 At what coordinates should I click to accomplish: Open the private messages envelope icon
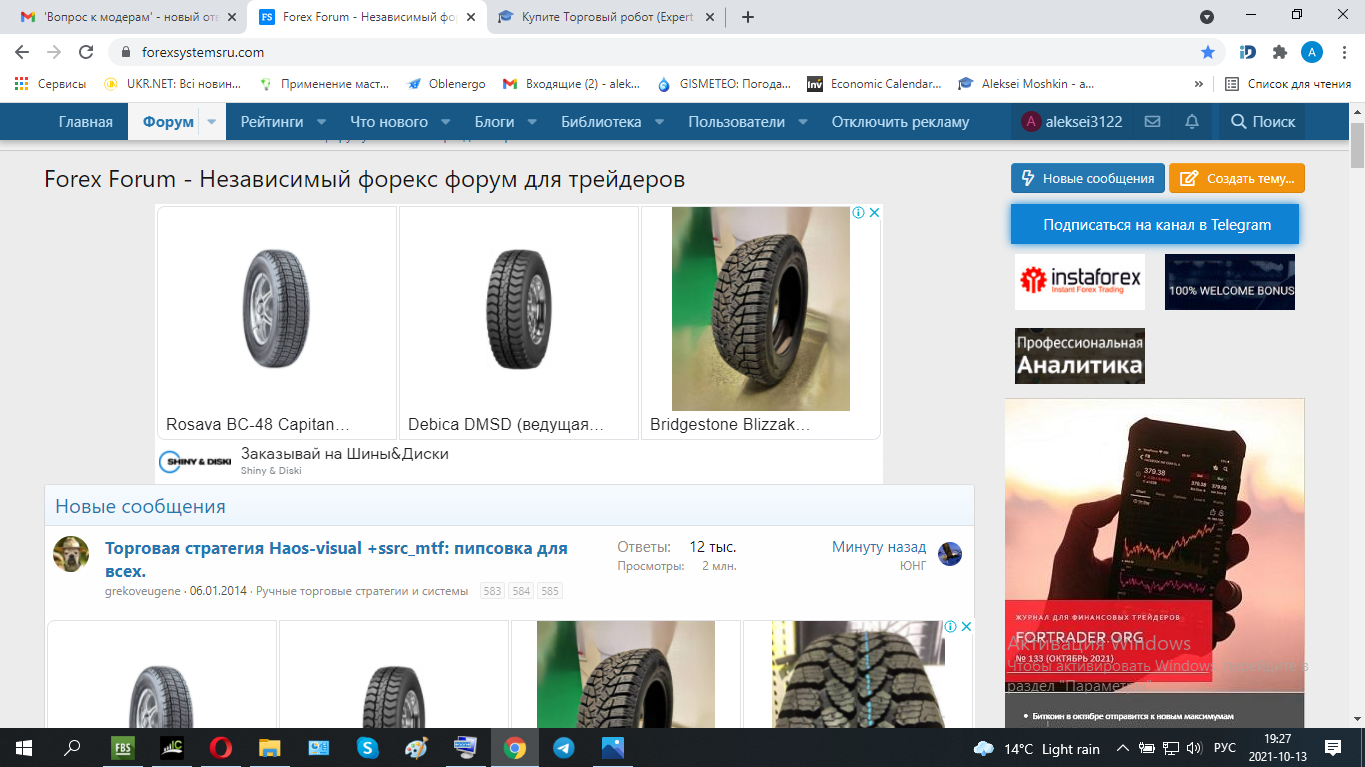(1152, 122)
